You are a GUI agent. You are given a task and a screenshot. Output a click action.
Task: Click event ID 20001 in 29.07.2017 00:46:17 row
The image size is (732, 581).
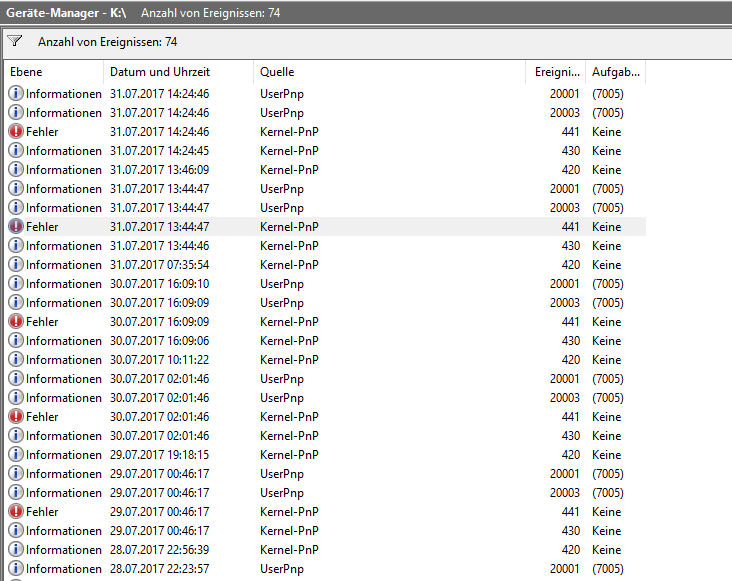click(x=565, y=474)
